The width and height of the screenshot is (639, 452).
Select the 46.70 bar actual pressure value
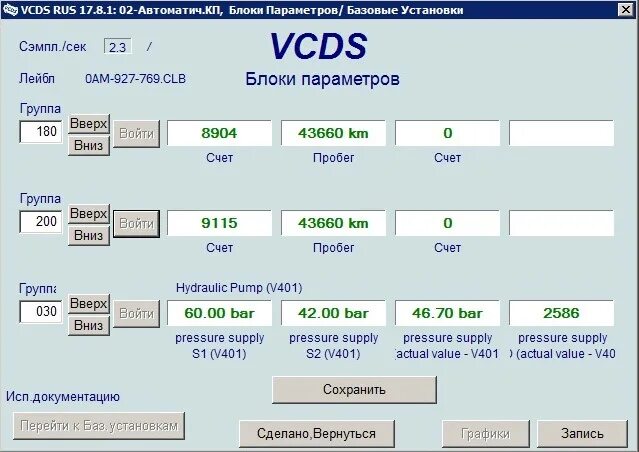tap(447, 313)
